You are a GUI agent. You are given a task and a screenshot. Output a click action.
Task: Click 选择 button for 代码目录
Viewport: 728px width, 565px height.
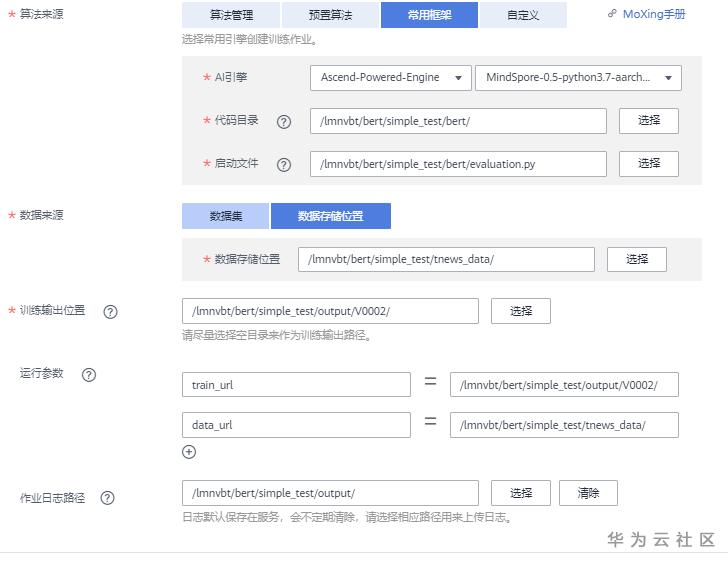(649, 121)
